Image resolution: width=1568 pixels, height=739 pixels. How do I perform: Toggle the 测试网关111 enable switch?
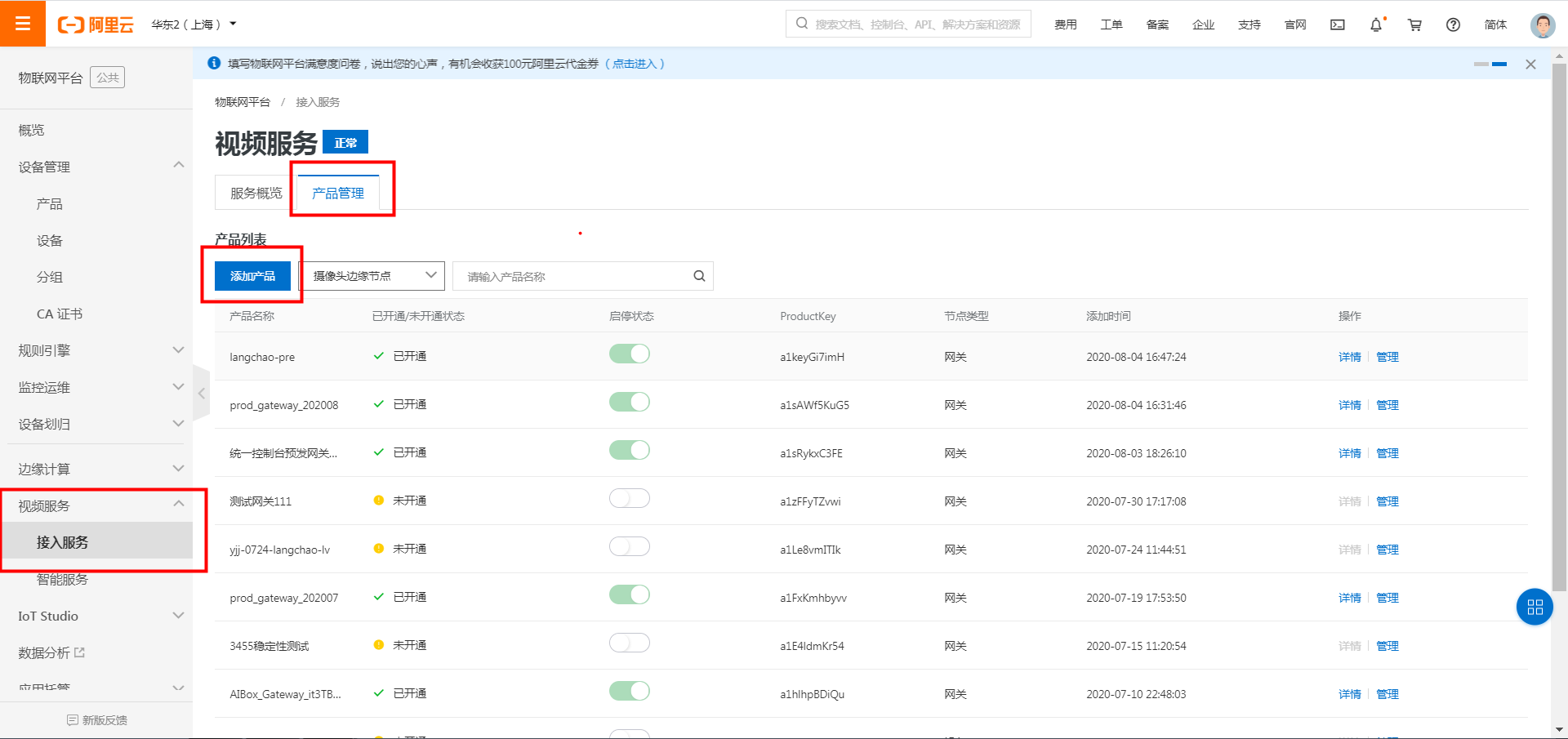pyautogui.click(x=629, y=498)
